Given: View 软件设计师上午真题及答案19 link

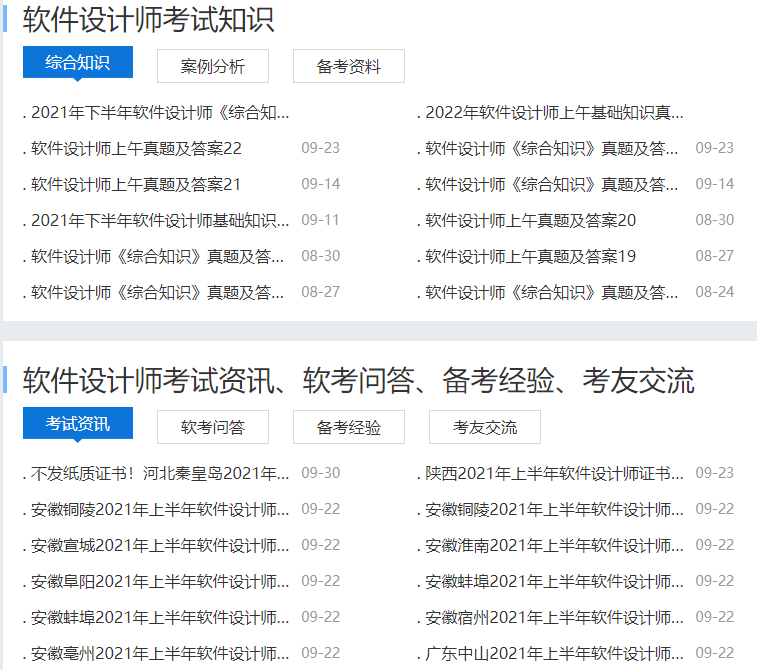Looking at the screenshot, I should coord(530,256).
